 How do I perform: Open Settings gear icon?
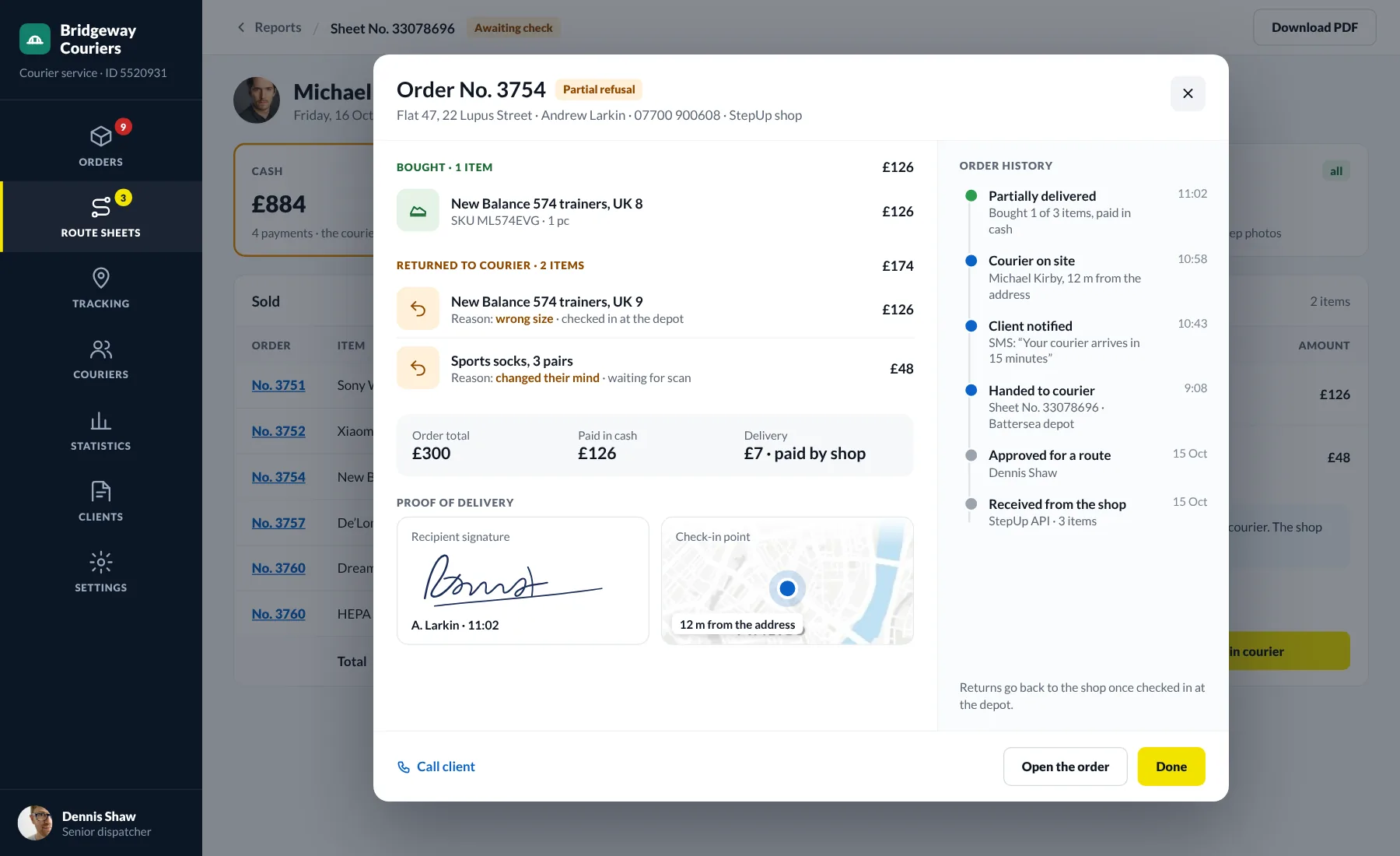(101, 562)
